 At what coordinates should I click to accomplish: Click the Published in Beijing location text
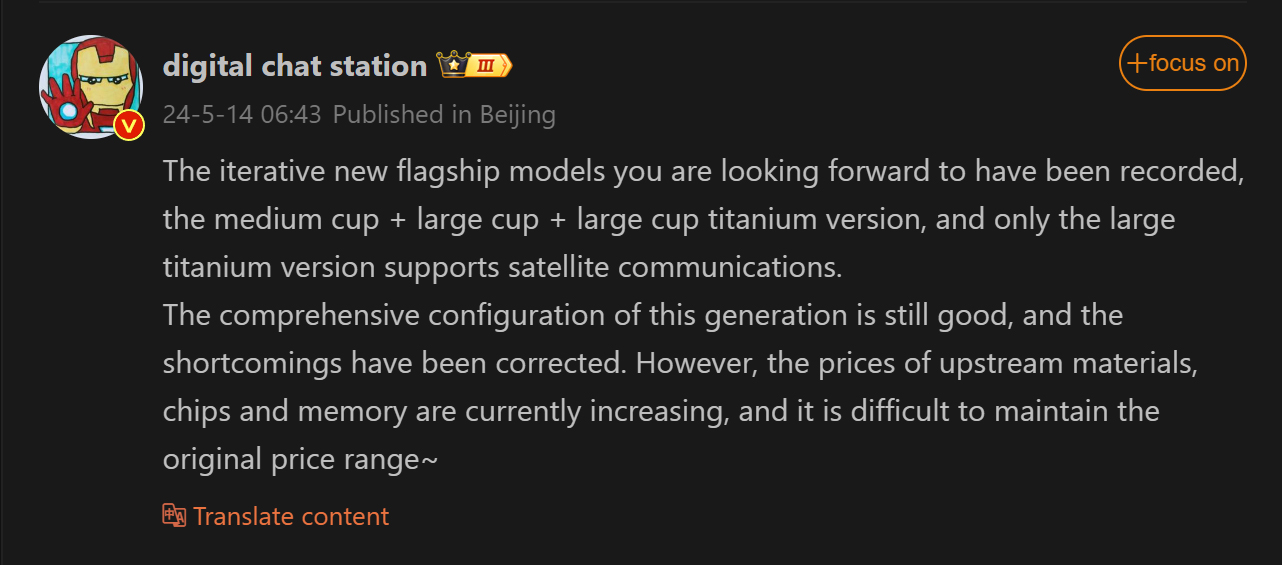pos(444,115)
